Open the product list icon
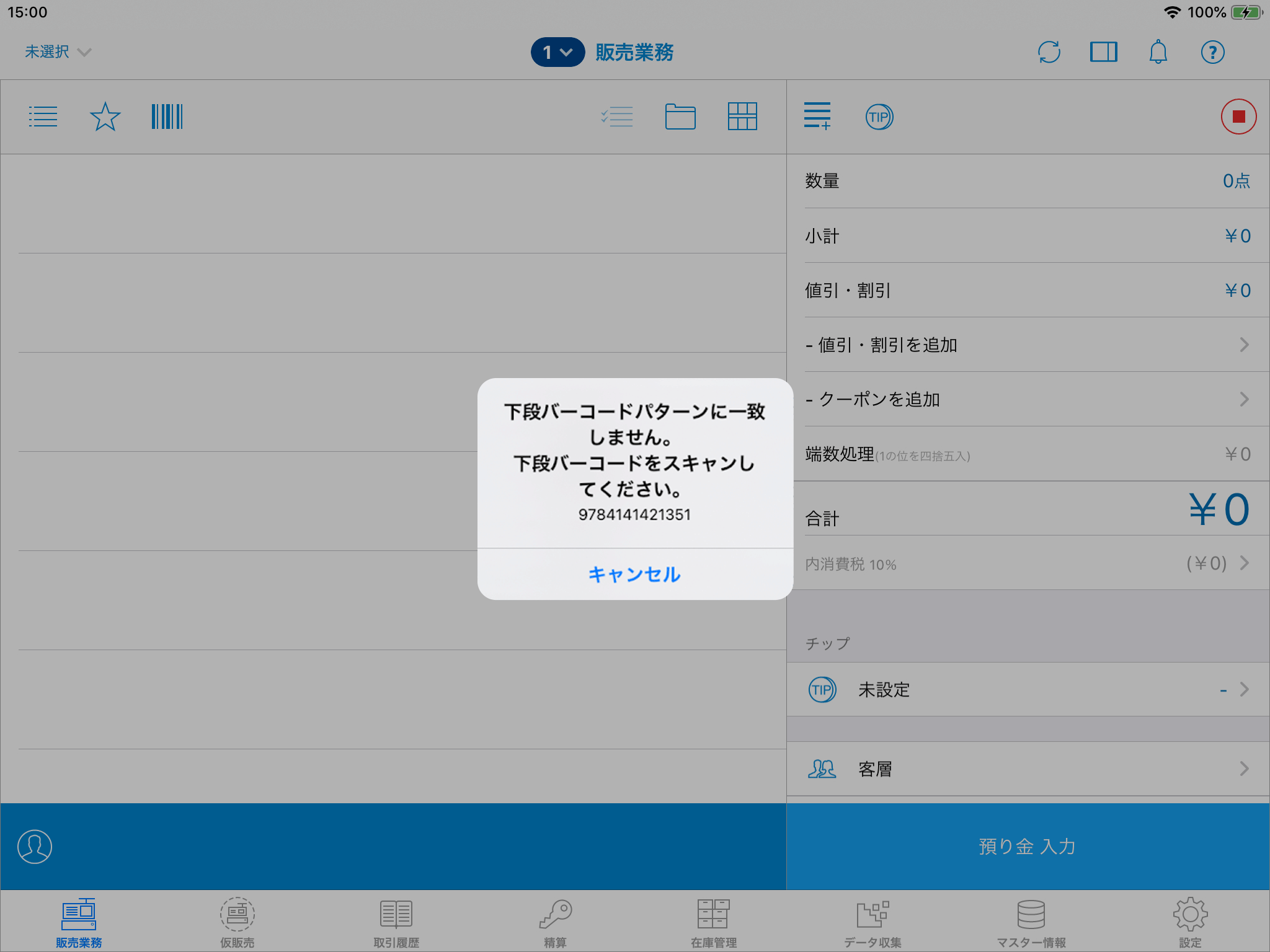This screenshot has width=1270, height=952. click(x=43, y=117)
